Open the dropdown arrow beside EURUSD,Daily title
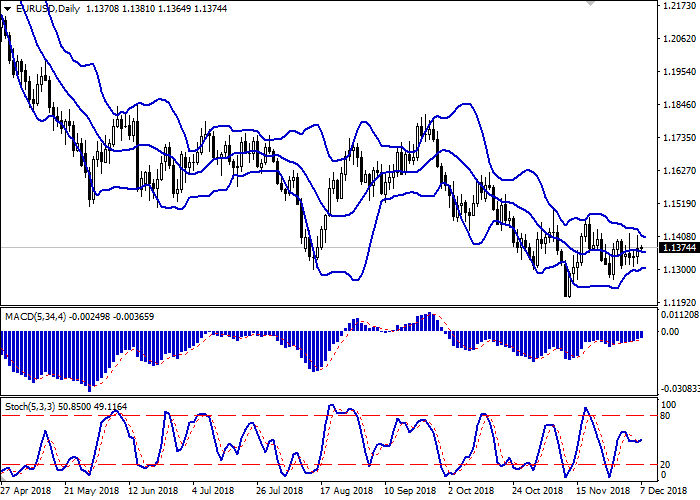 pyautogui.click(x=7, y=8)
